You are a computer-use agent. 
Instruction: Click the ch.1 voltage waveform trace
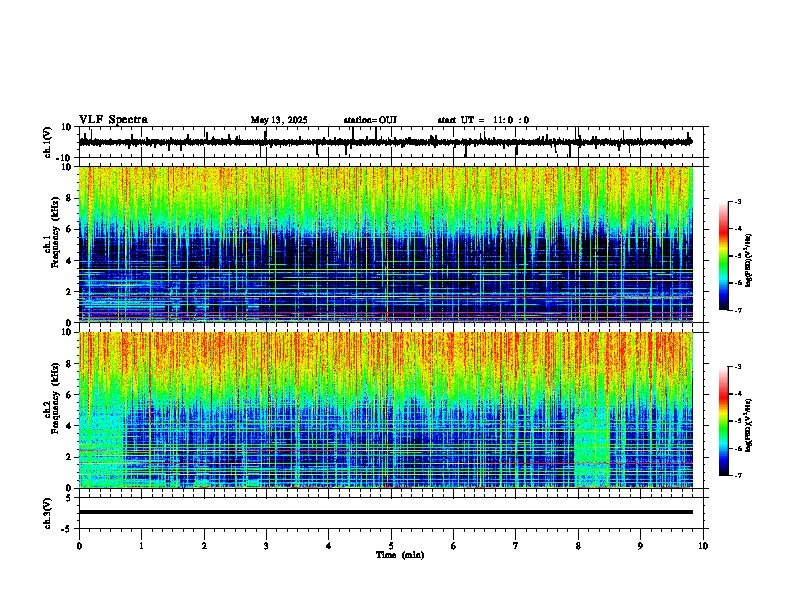385,142
